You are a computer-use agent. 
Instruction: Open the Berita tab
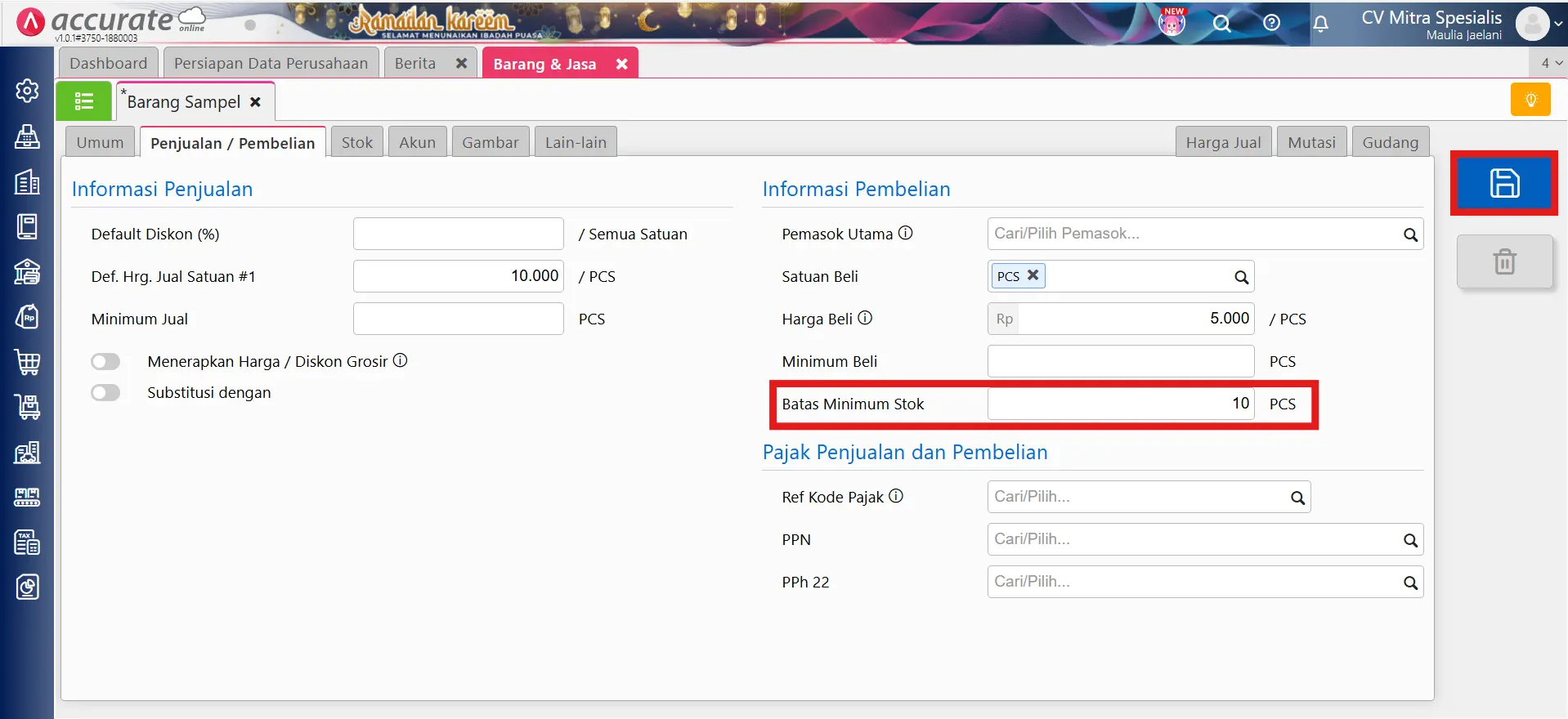415,63
